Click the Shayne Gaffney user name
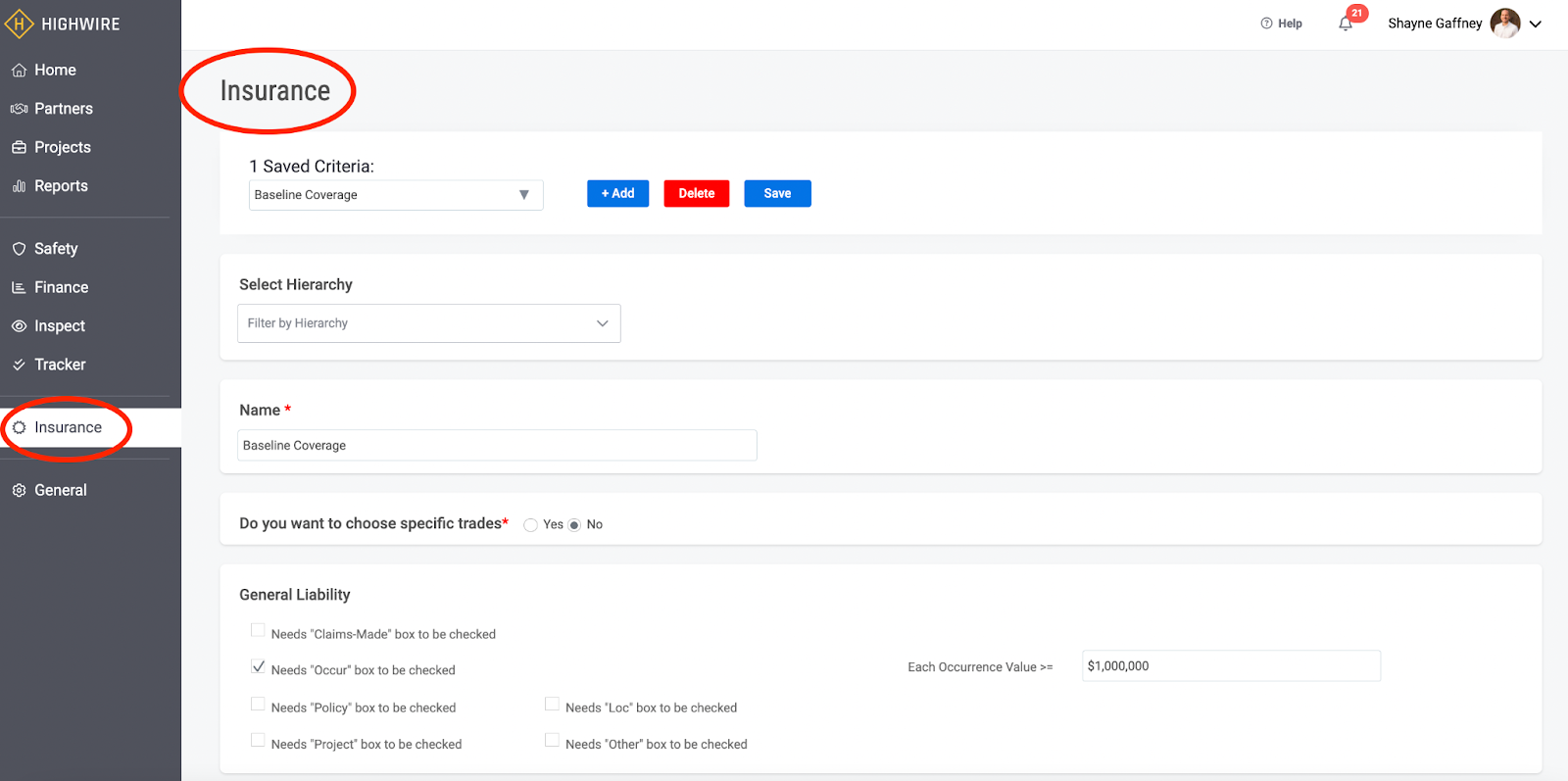Screen dimensions: 1568x781 [1435, 24]
